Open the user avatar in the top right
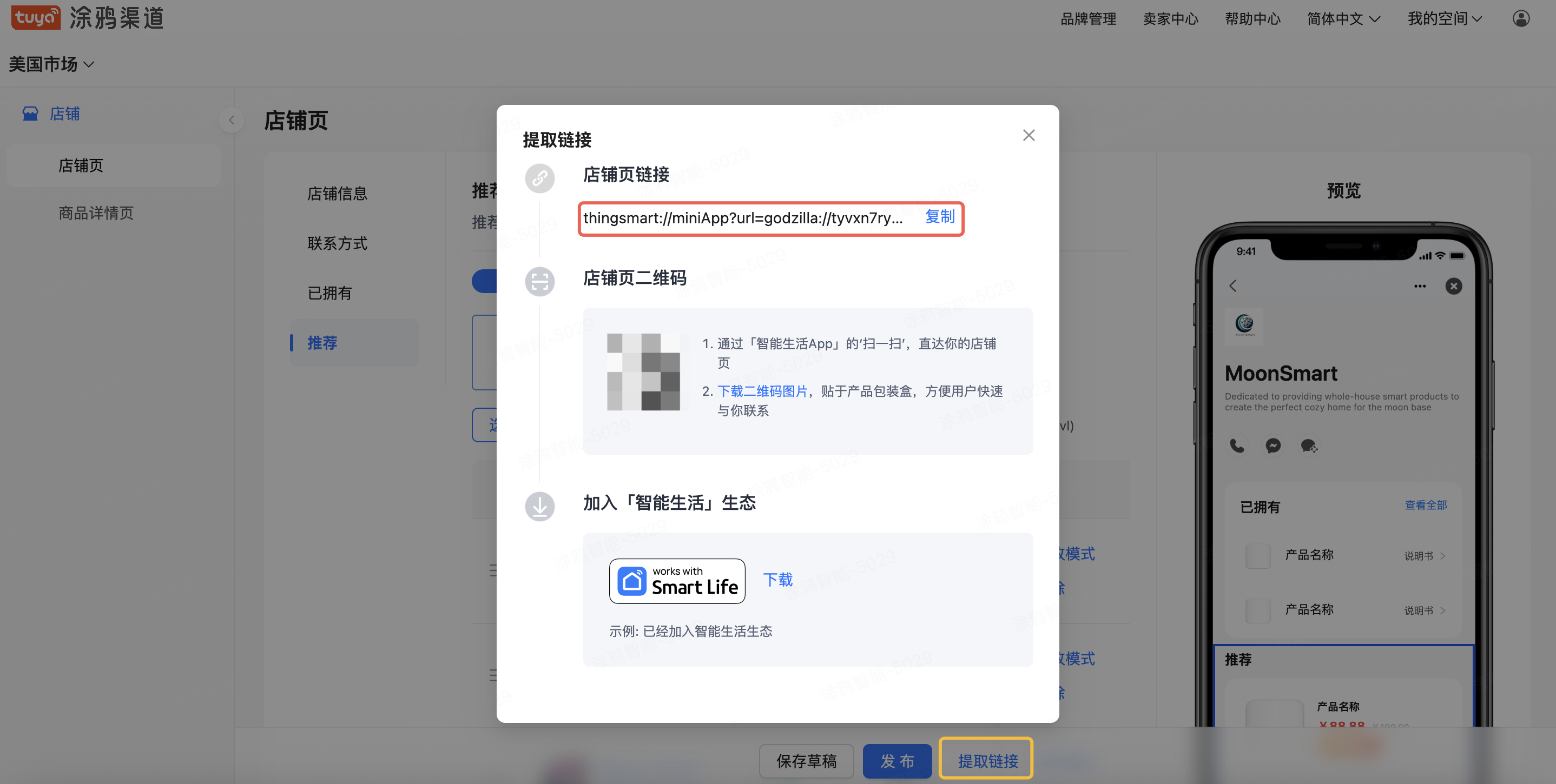The image size is (1556, 784). [1520, 18]
